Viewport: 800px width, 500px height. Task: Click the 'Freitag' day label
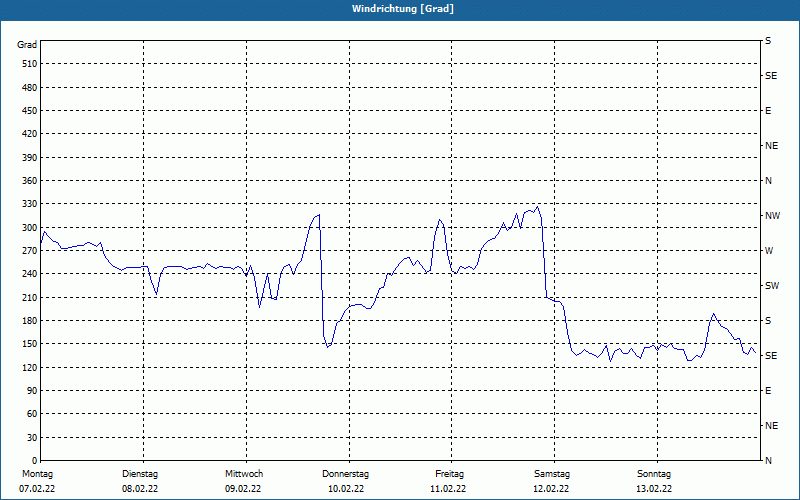point(449,474)
